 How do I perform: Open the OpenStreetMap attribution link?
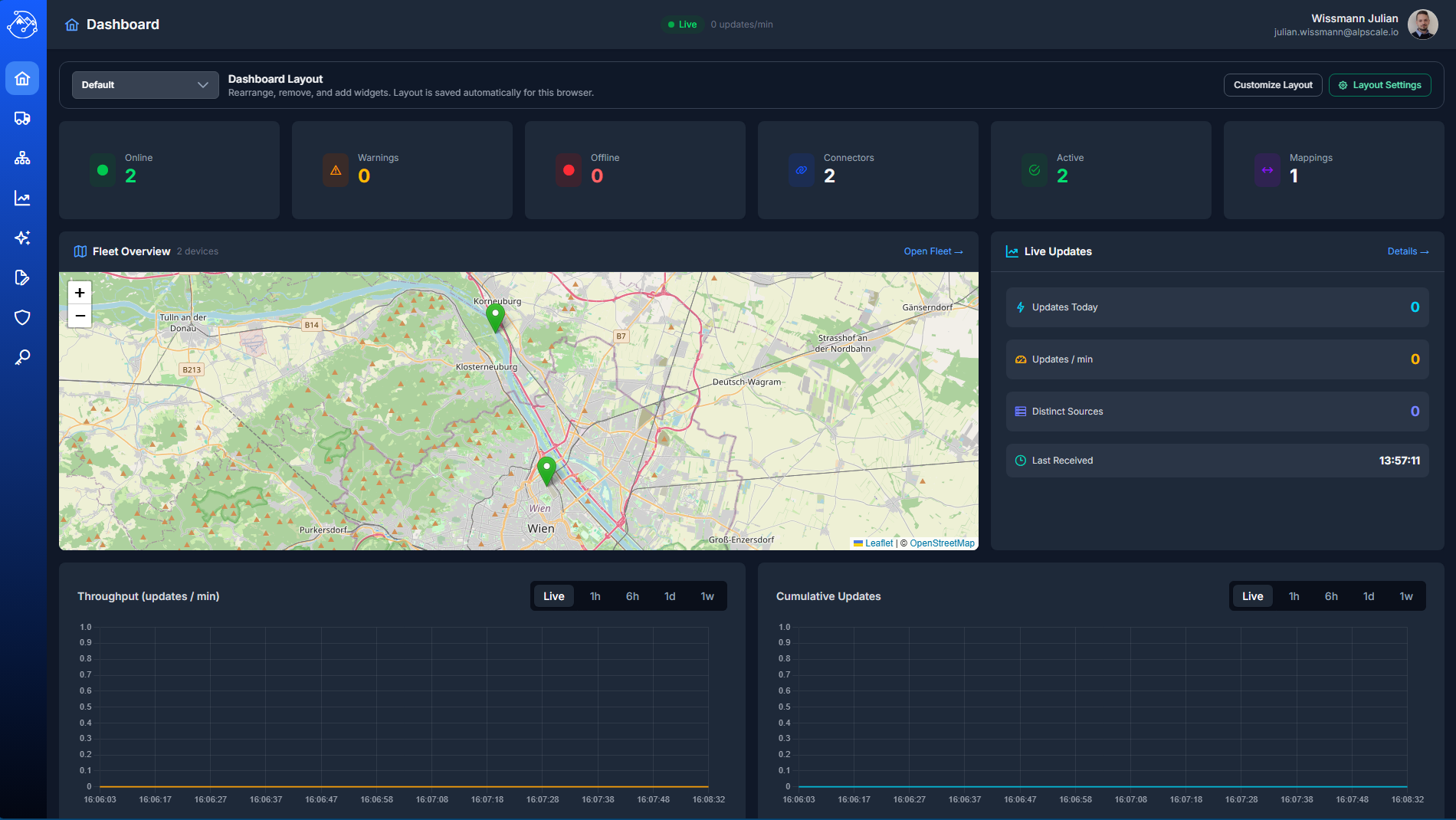point(942,543)
